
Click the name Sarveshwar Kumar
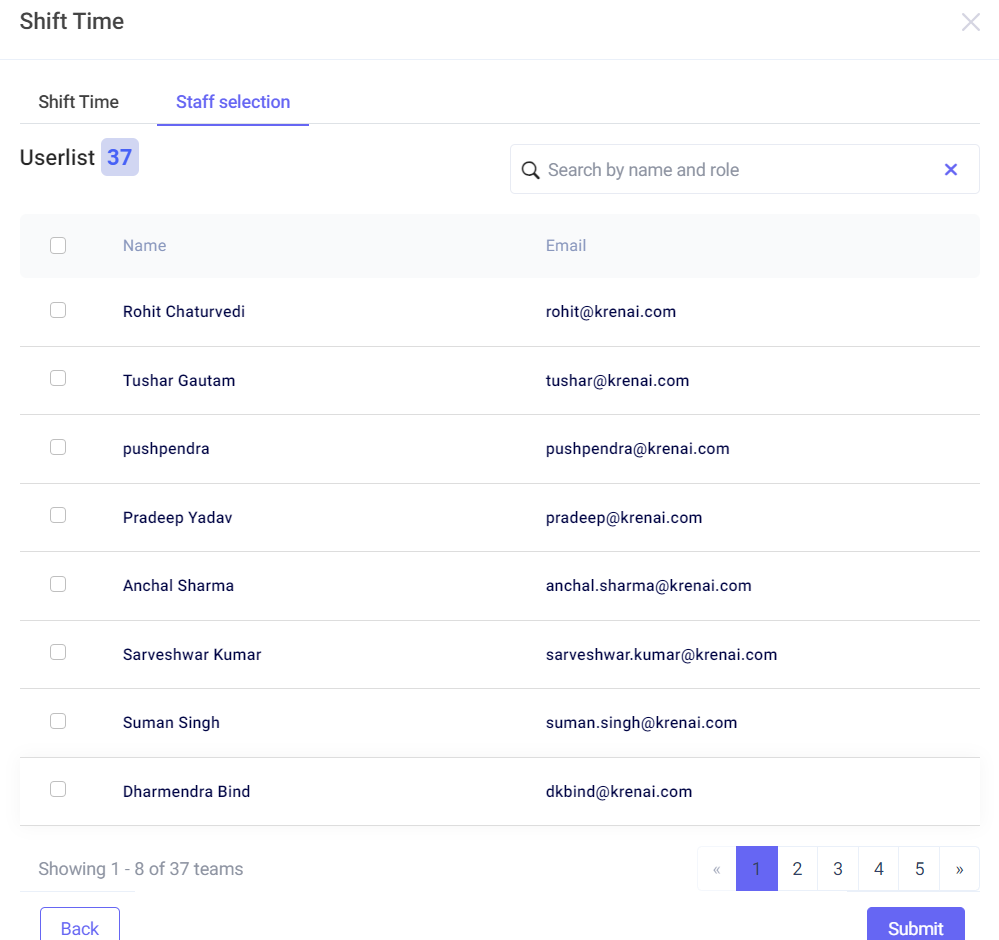[x=192, y=654]
